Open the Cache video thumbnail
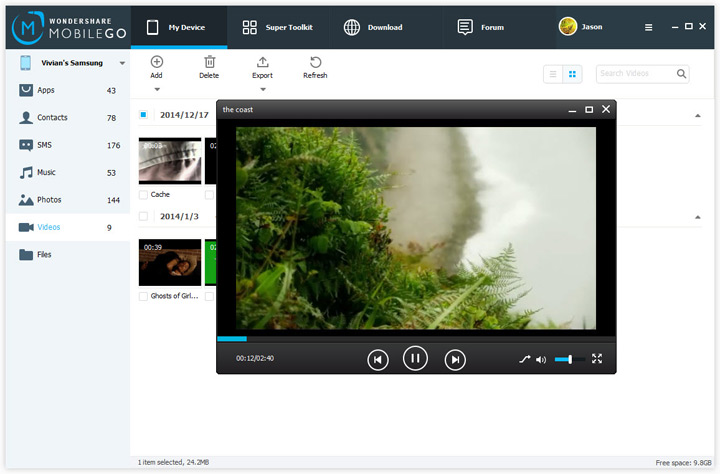 pyautogui.click(x=170, y=161)
